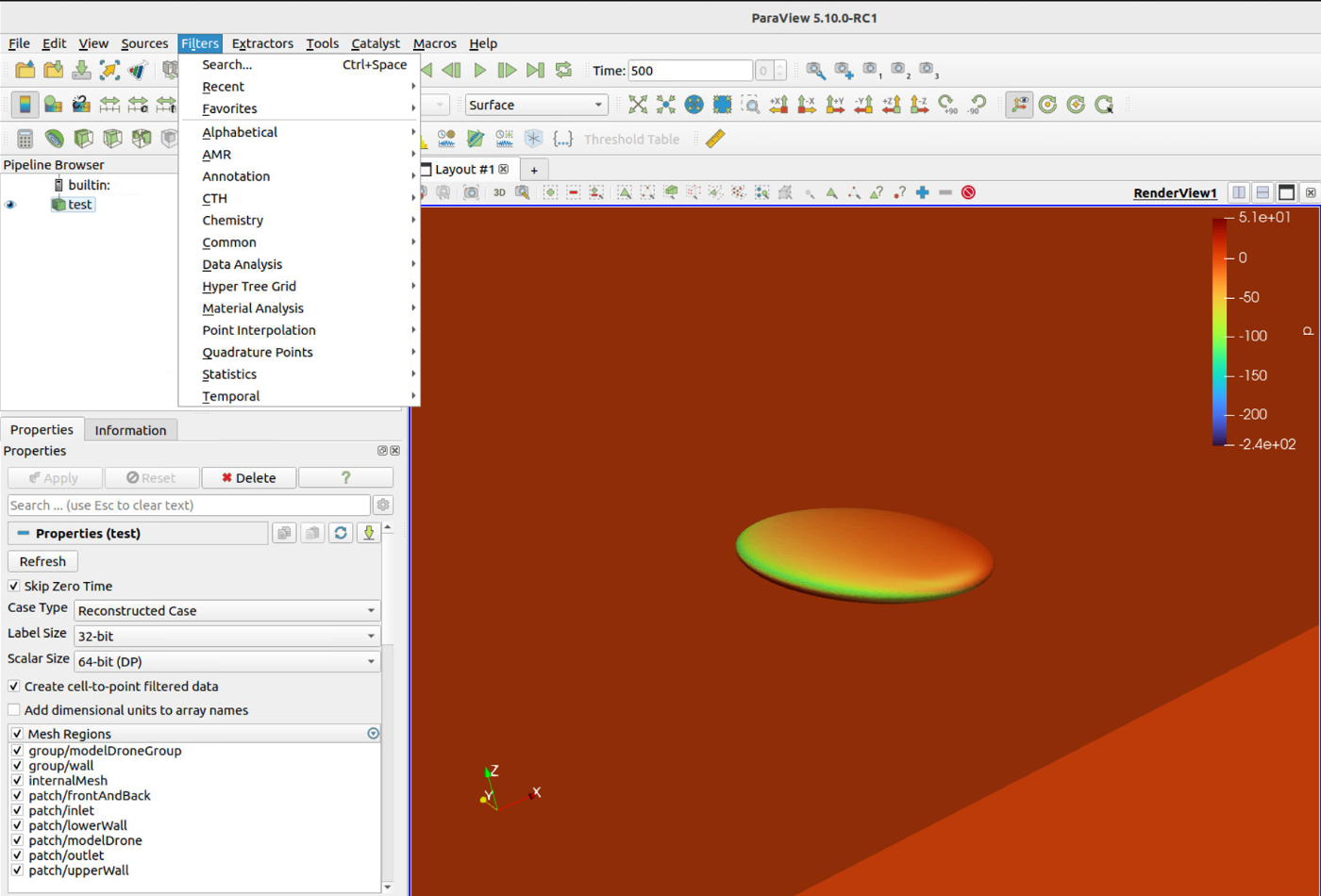Split RenderView1 horizontally

[1239, 192]
